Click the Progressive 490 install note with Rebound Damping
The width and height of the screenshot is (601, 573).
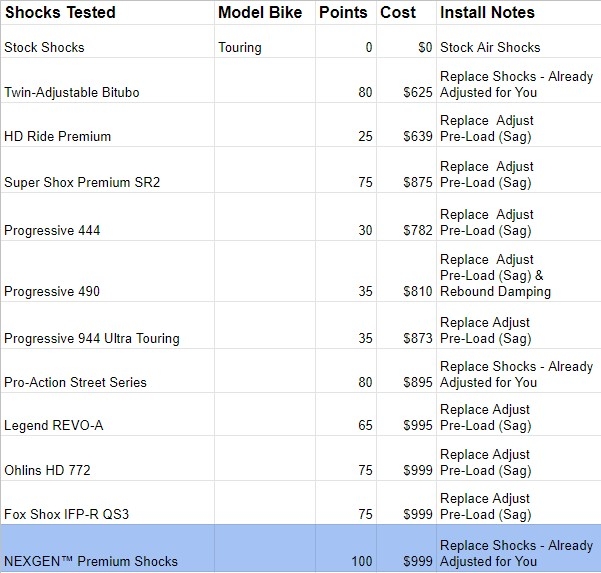pos(519,271)
